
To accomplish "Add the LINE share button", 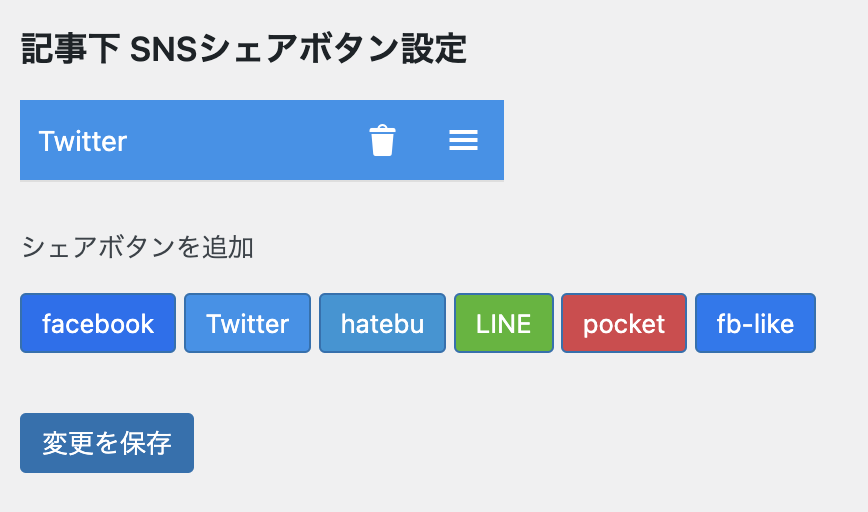I will pos(503,323).
